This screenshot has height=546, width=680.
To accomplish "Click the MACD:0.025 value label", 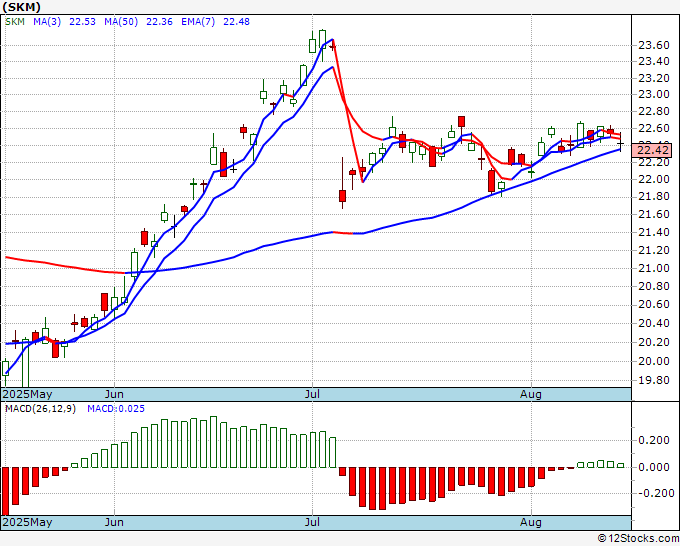I will pyautogui.click(x=116, y=409).
